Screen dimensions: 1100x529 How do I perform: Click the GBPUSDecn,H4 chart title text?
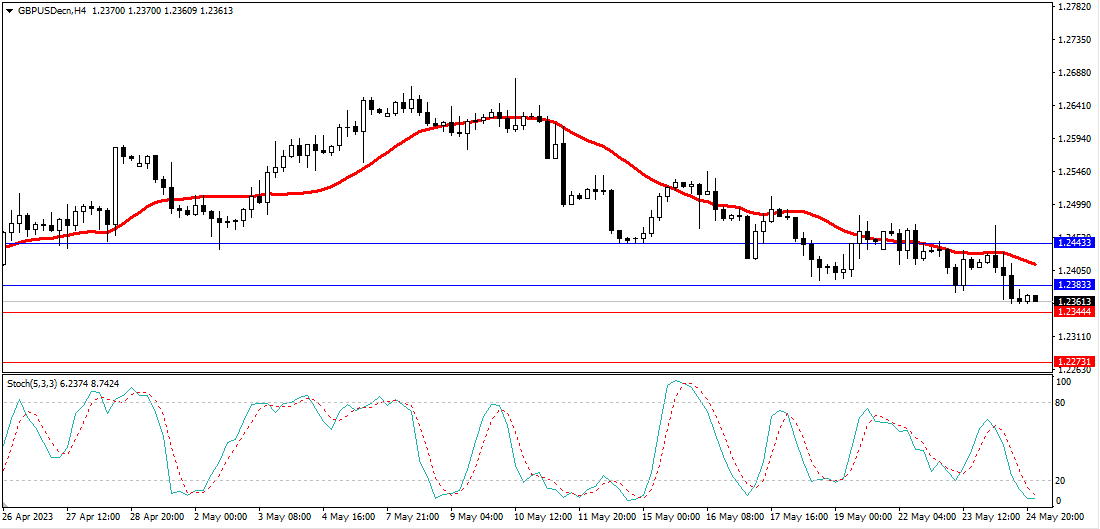[51, 11]
